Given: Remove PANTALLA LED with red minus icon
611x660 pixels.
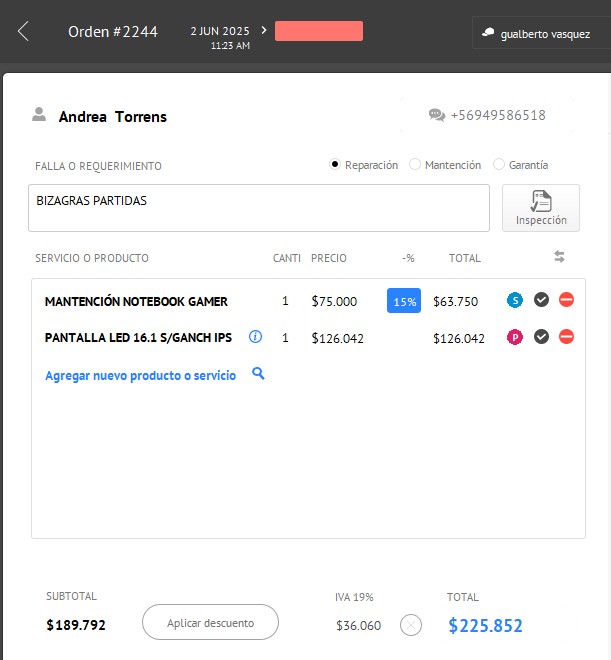Looking at the screenshot, I should point(566,337).
